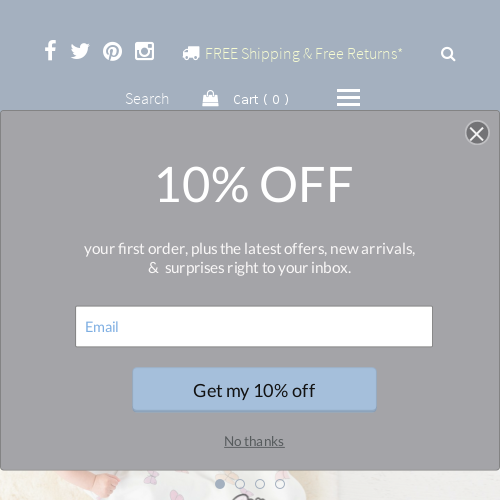The image size is (500, 500).
Task: Open the Facebook page icon
Action: [50, 51]
